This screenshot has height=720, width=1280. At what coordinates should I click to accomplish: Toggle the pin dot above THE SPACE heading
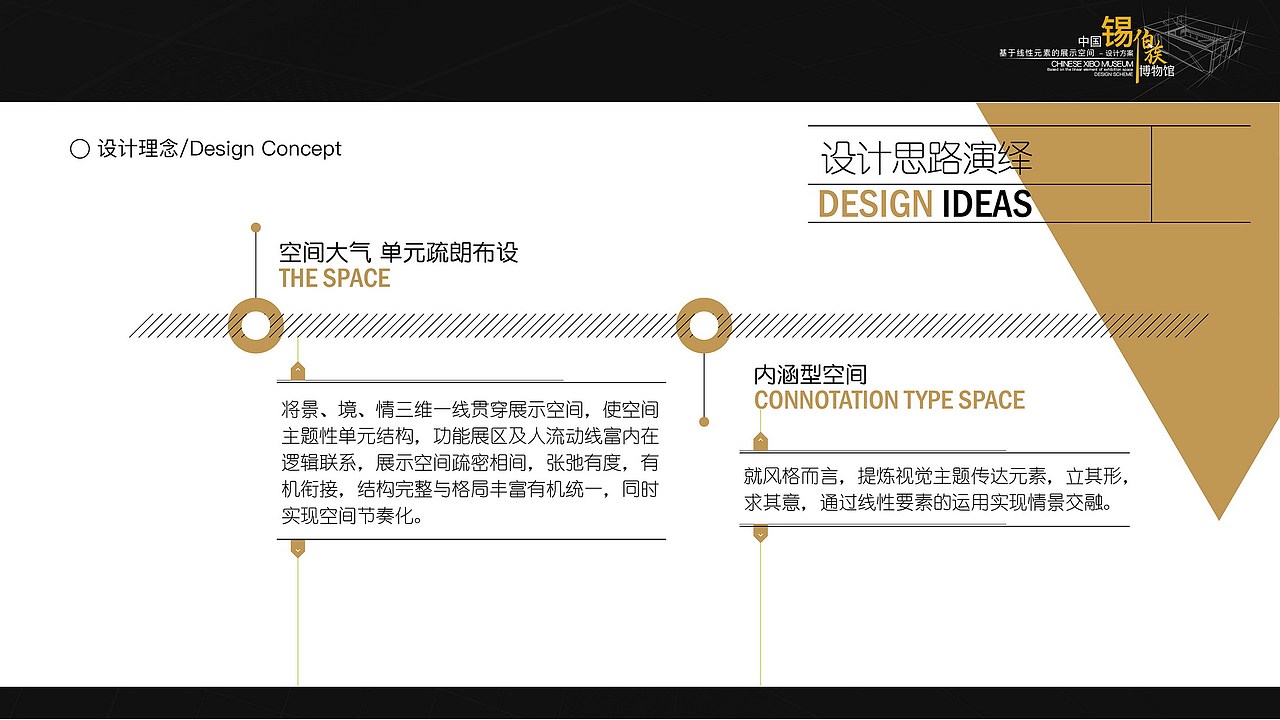coord(256,227)
